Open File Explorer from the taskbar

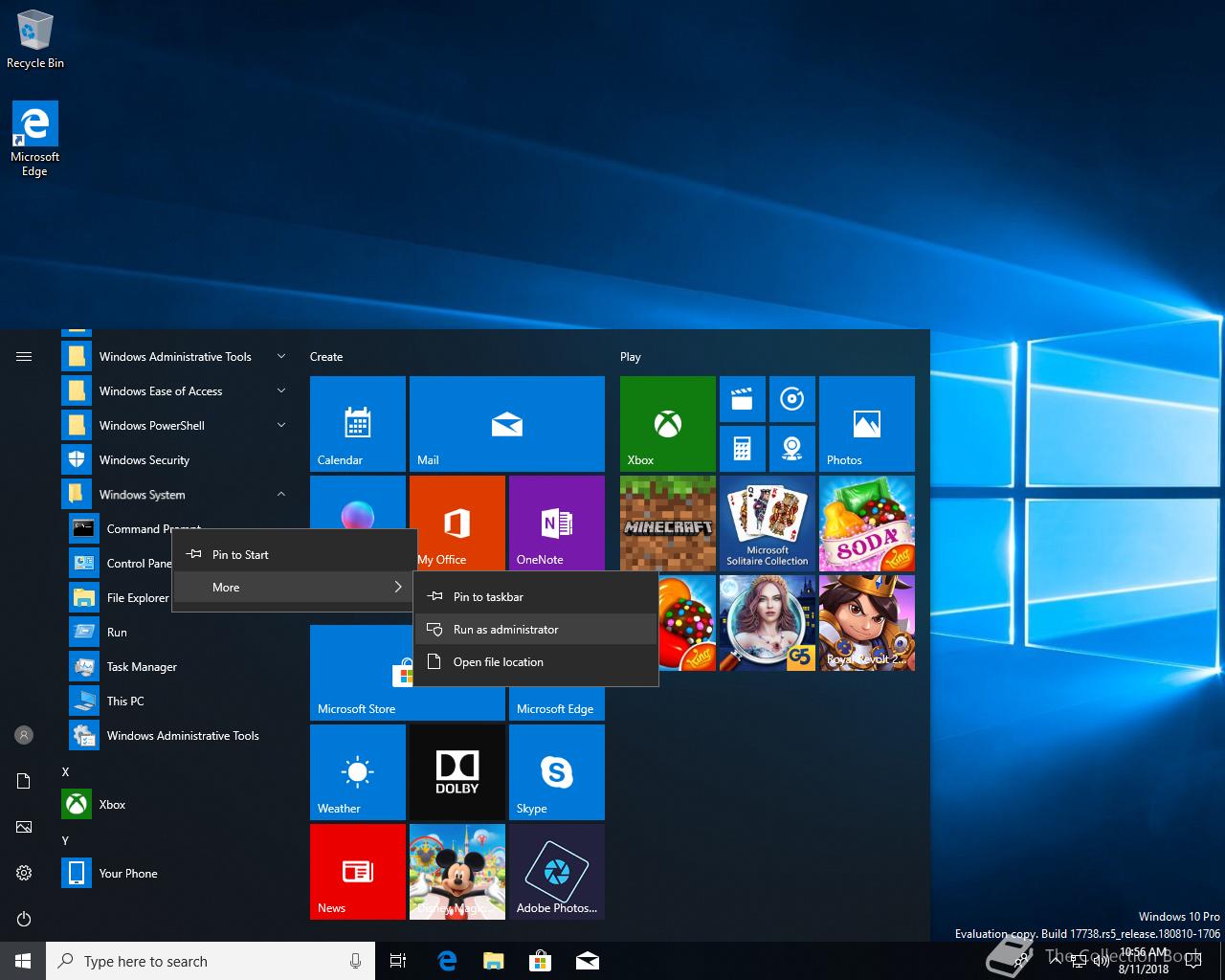coord(493,961)
